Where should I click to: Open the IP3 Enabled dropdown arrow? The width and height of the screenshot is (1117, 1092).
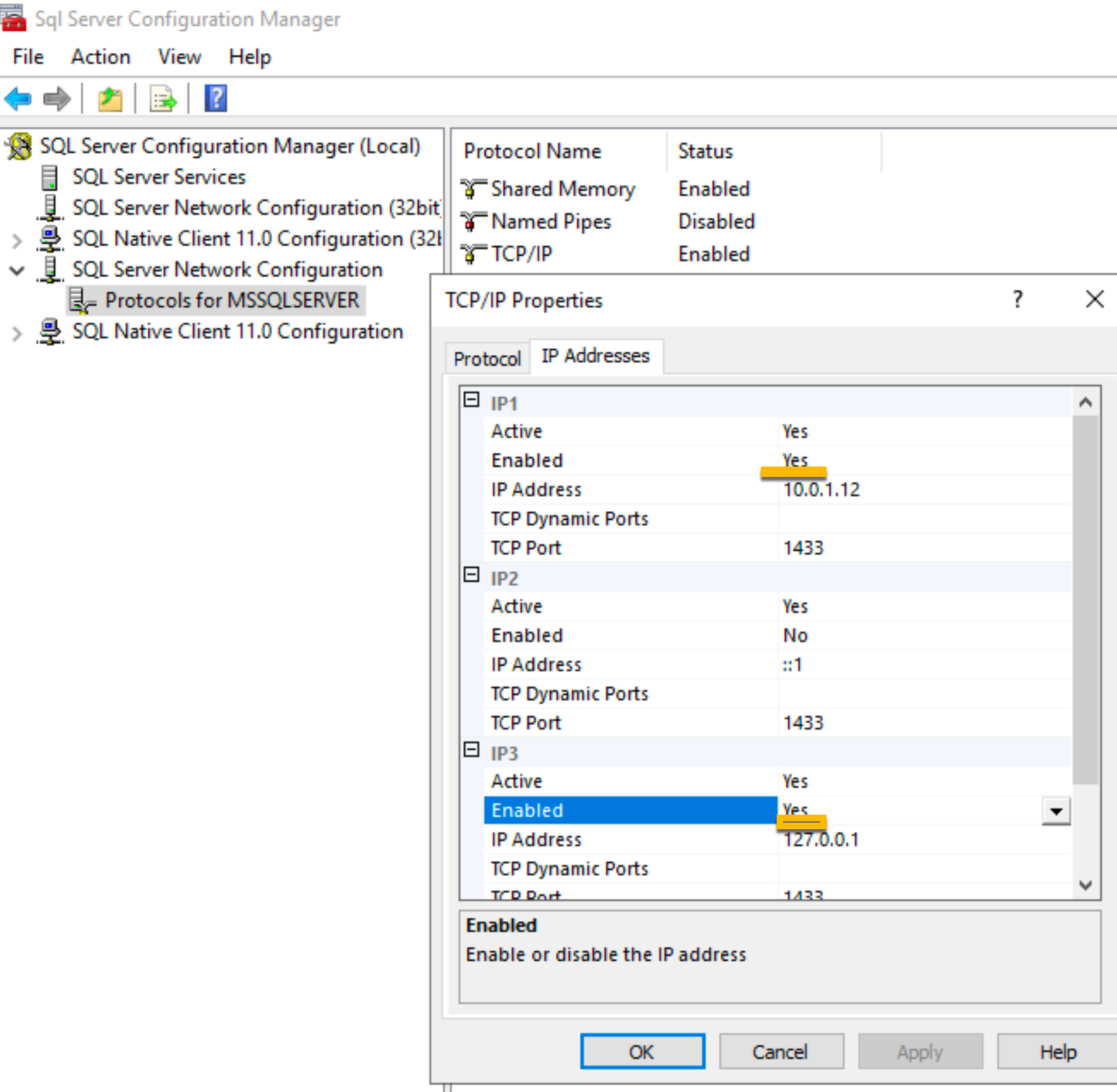pyautogui.click(x=1056, y=811)
